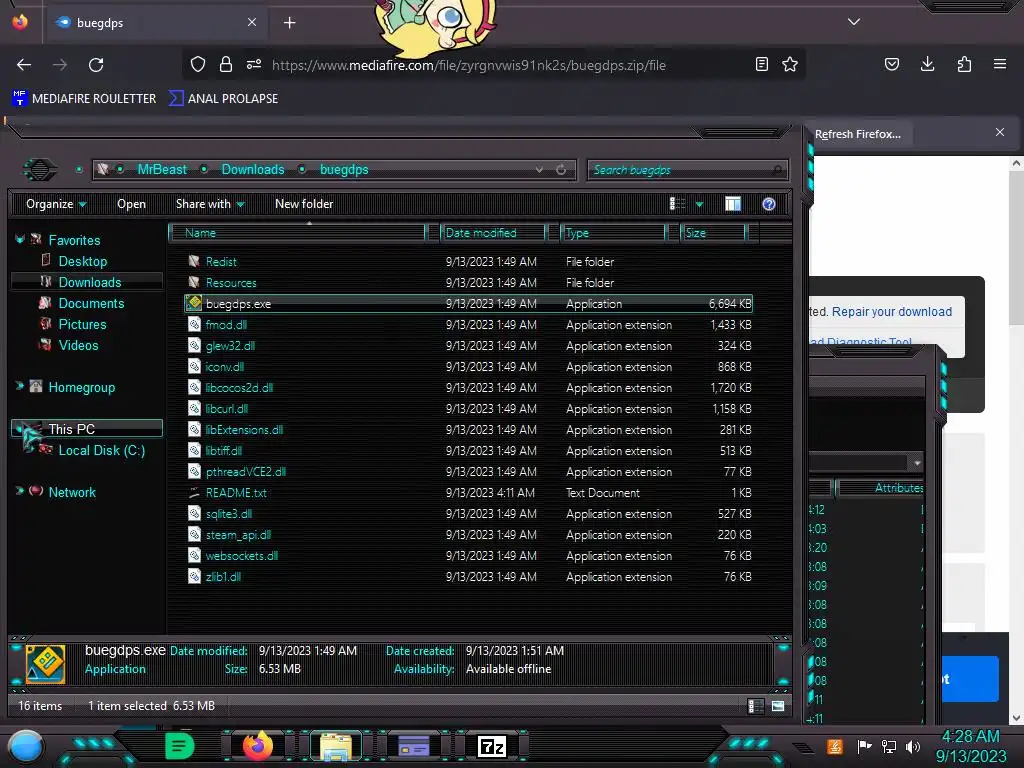
Task: Open Share with dropdown
Action: (210, 204)
